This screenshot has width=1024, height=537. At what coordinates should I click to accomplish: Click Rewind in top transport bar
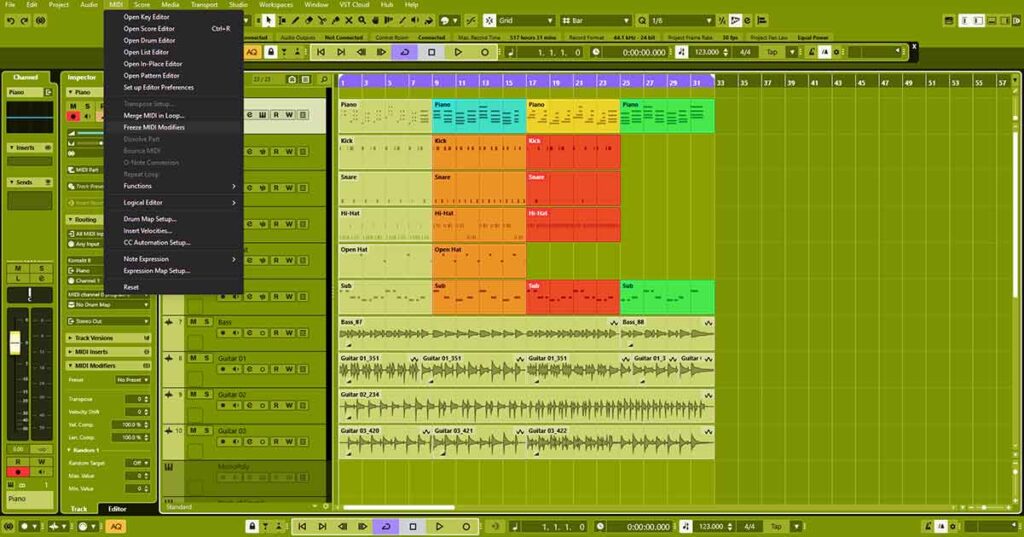(x=361, y=52)
